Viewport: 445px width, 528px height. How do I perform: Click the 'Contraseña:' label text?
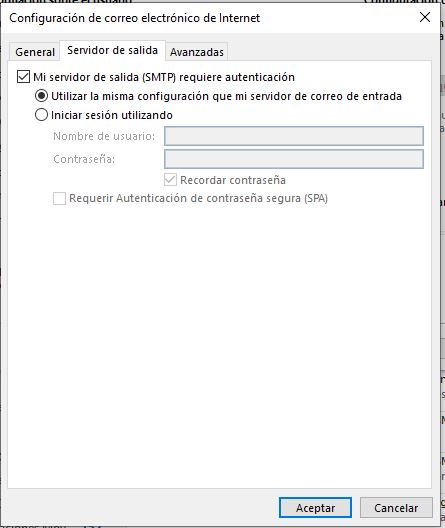pos(84,159)
